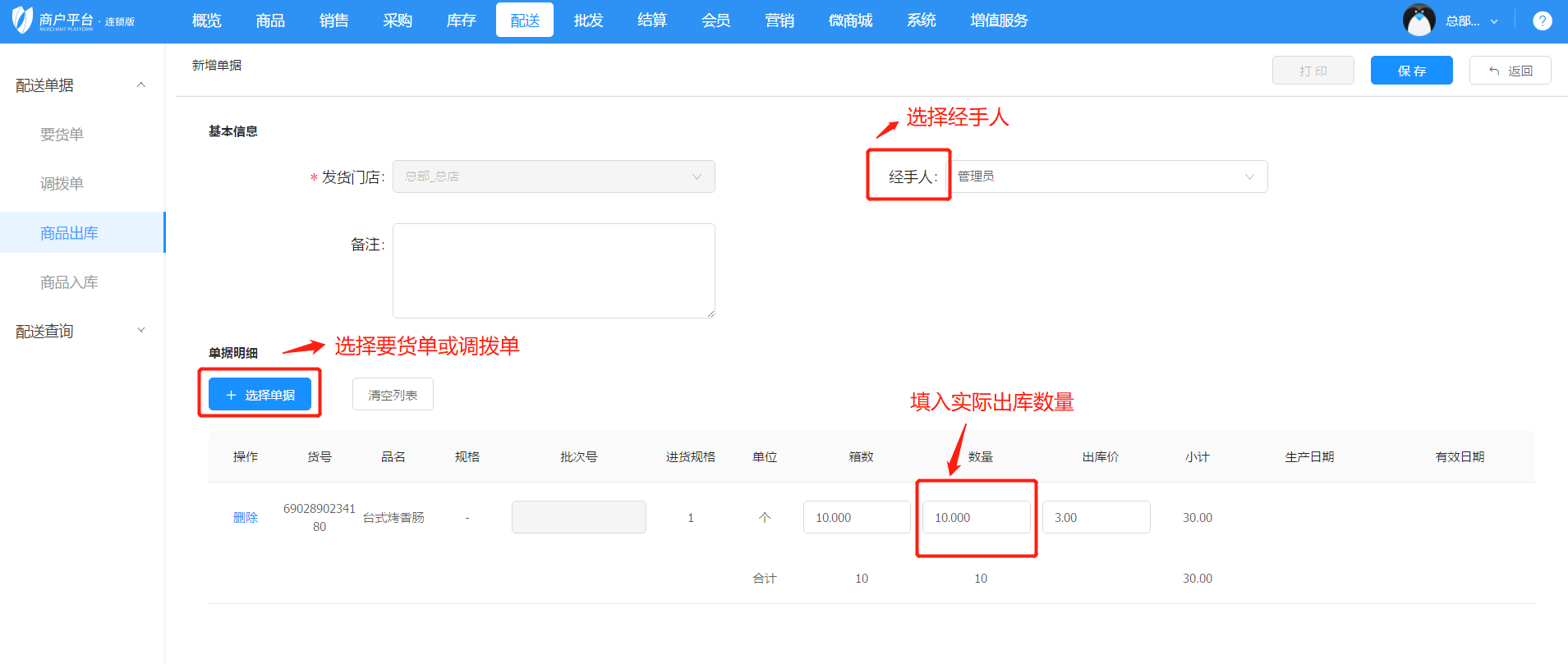Click the 保存 button
Screen dimensions: 1568x664
[1411, 71]
